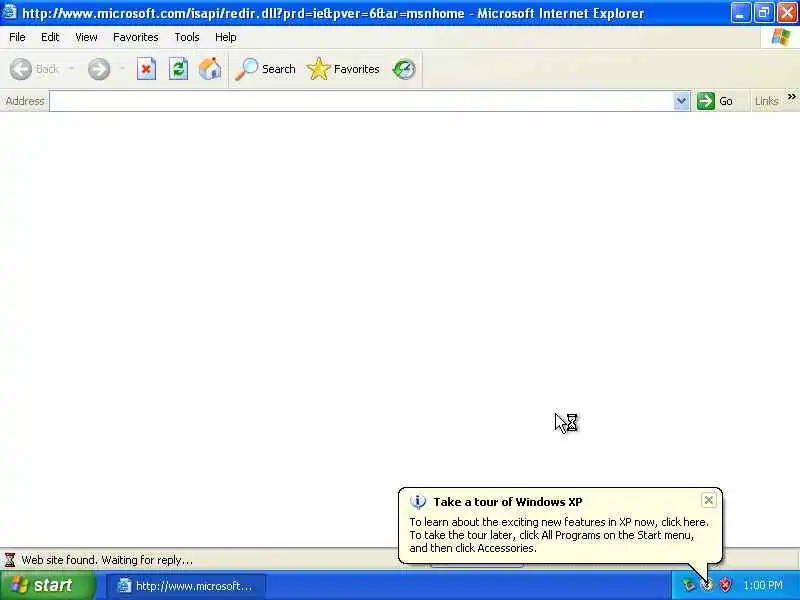The width and height of the screenshot is (800, 600).
Task: Expand the Links toolbar chevron
Action: (791, 97)
